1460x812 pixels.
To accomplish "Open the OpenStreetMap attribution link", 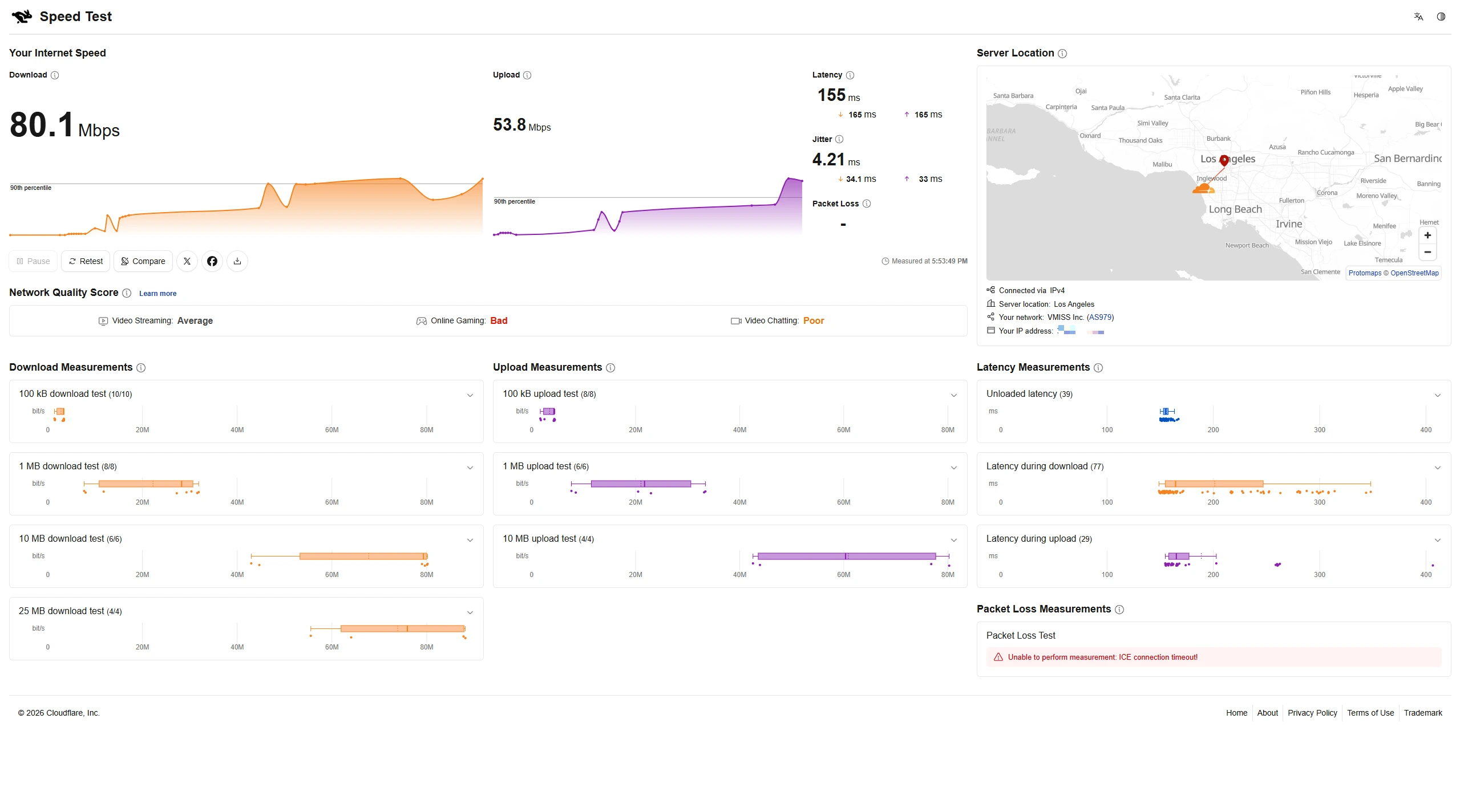I will pyautogui.click(x=1414, y=273).
